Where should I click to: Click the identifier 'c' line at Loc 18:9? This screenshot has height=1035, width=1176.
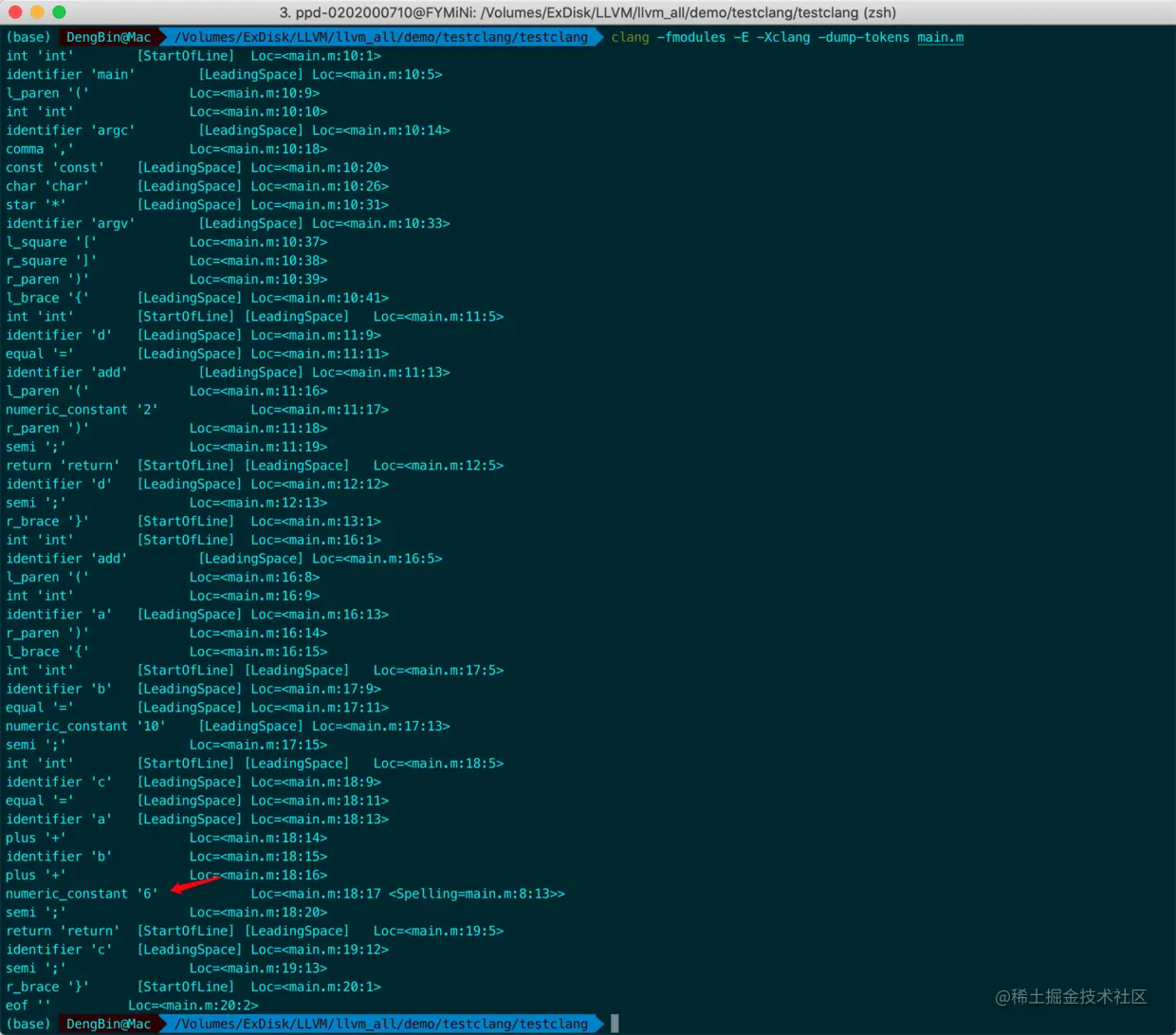pyautogui.click(x=193, y=782)
